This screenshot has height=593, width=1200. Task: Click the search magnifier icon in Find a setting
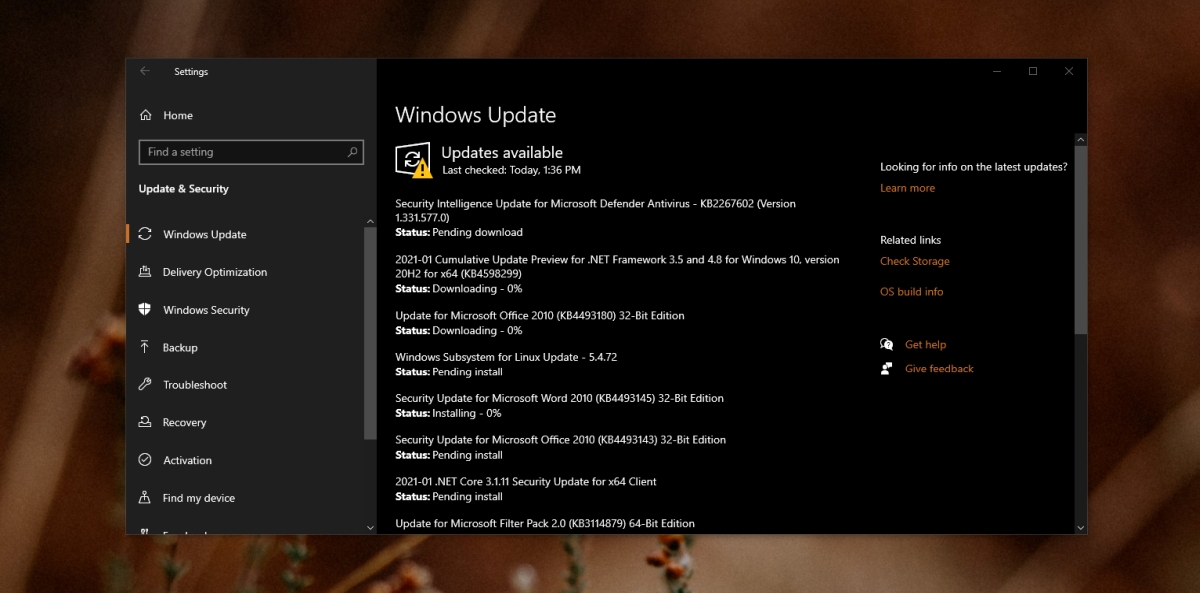(352, 152)
